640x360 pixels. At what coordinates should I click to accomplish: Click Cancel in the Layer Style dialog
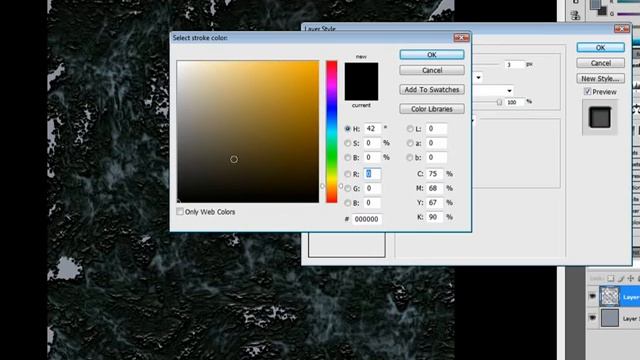(x=600, y=63)
